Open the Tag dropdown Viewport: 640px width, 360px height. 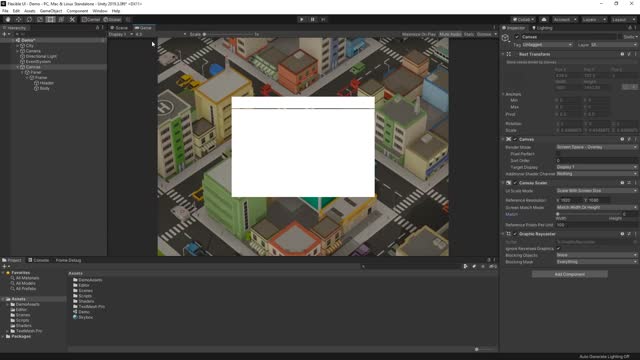point(547,44)
